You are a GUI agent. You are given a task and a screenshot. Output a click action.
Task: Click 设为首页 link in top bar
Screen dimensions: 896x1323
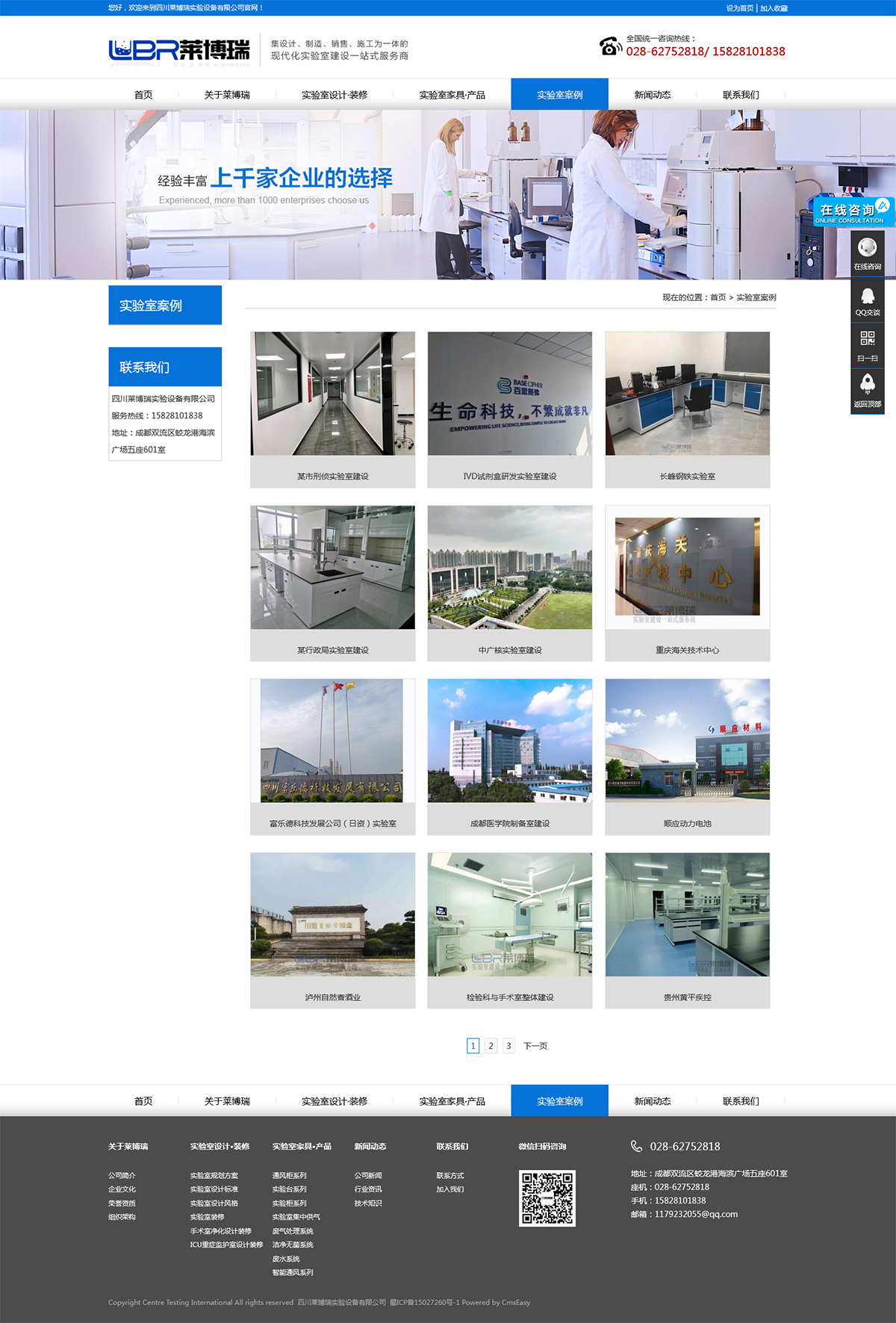[740, 8]
